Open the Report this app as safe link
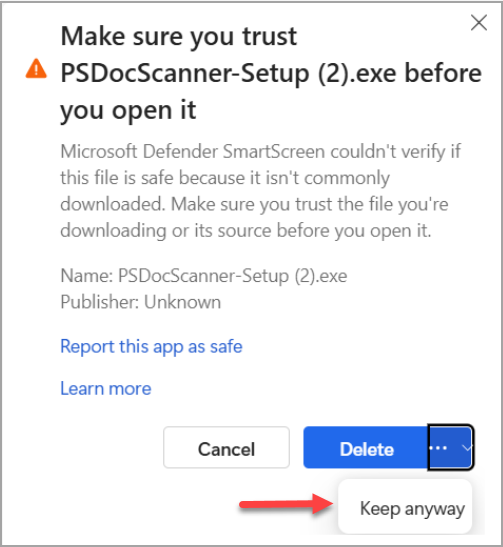This screenshot has width=503, height=547. click(x=151, y=346)
